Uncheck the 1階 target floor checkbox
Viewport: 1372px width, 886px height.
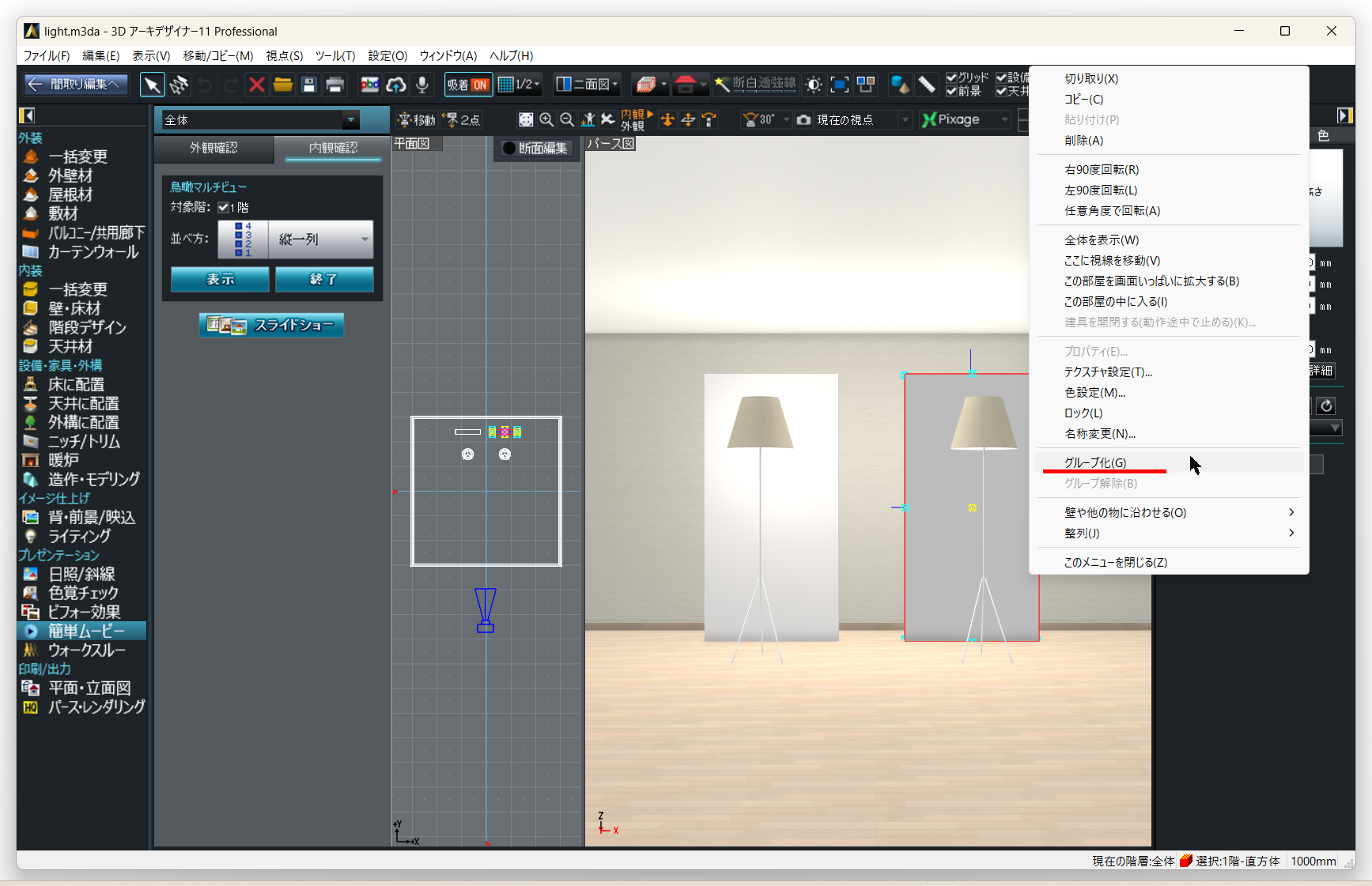pyautogui.click(x=224, y=207)
